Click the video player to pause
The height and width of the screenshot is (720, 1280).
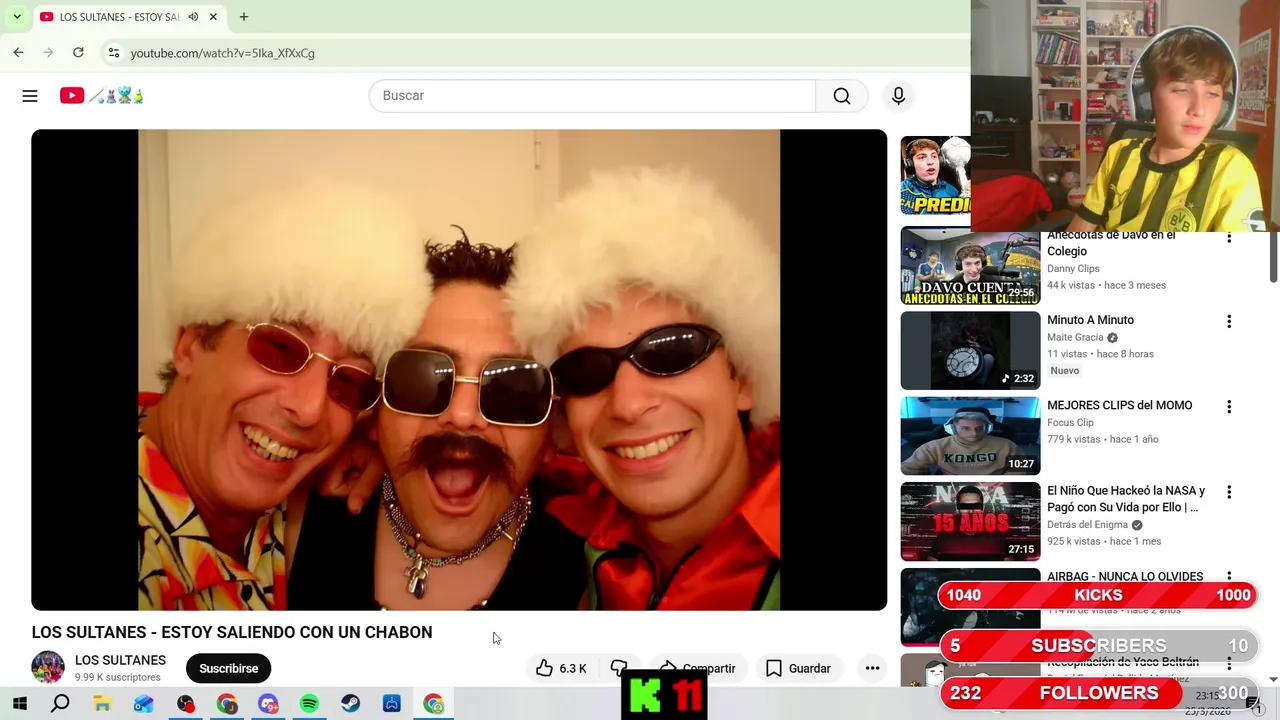[459, 370]
